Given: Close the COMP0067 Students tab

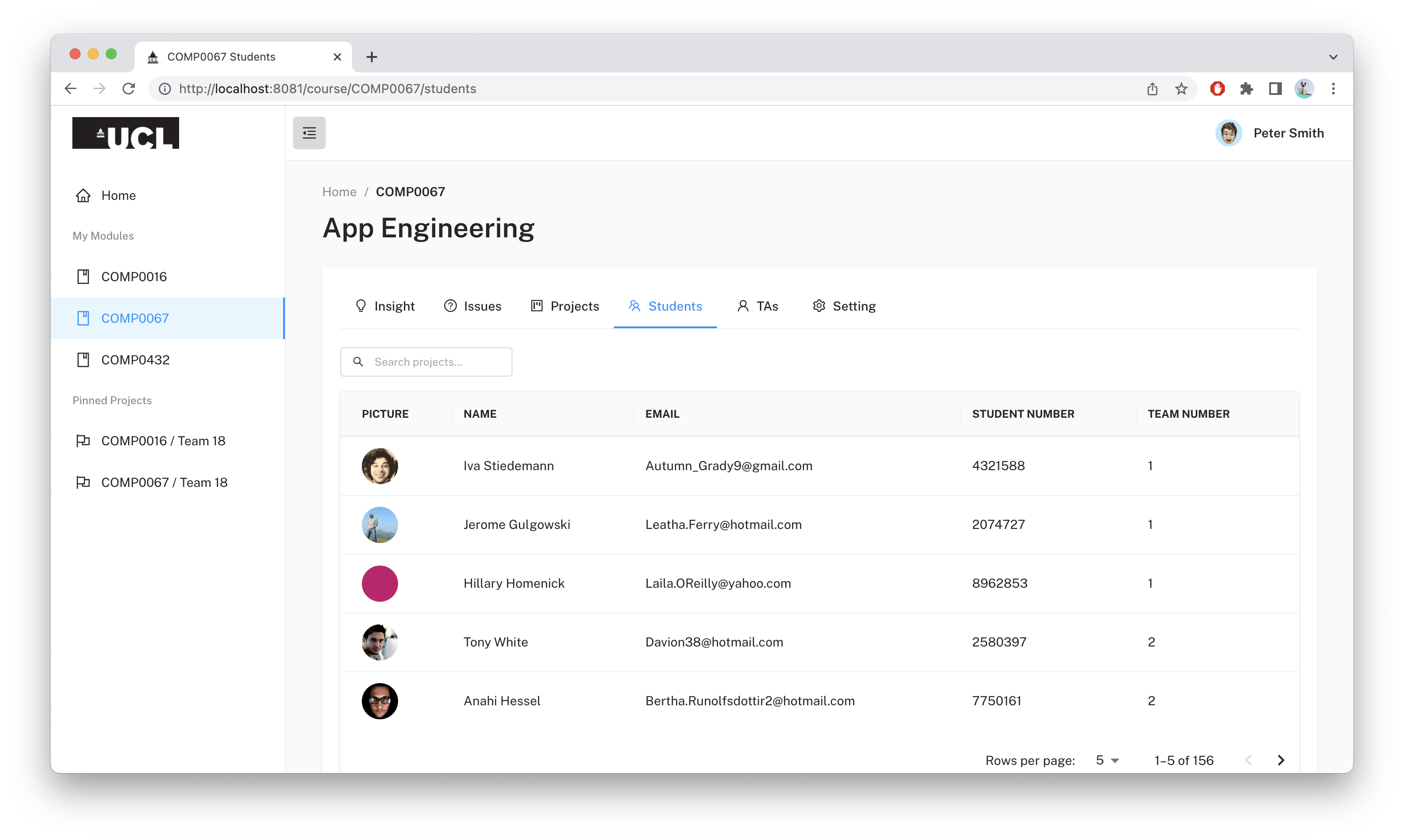Looking at the screenshot, I should (337, 57).
